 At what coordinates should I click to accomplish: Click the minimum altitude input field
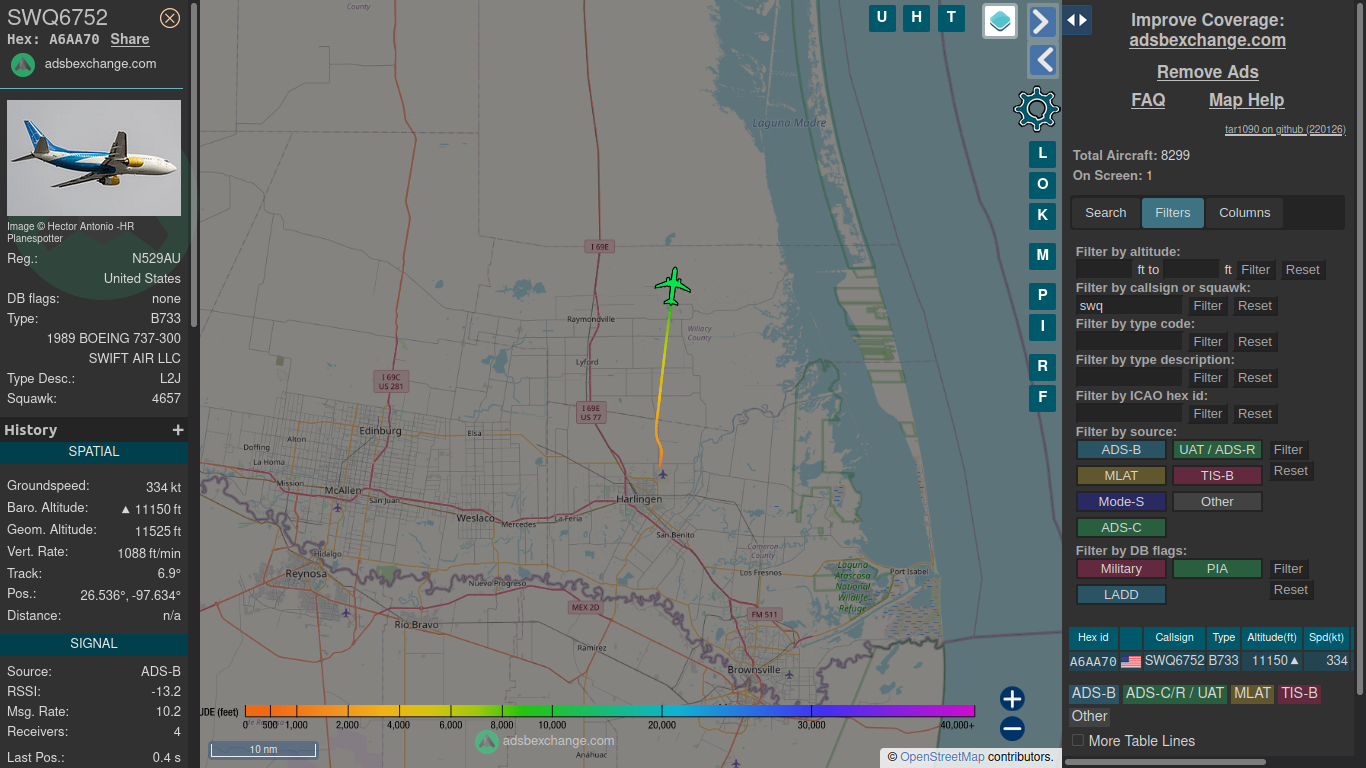point(1104,270)
